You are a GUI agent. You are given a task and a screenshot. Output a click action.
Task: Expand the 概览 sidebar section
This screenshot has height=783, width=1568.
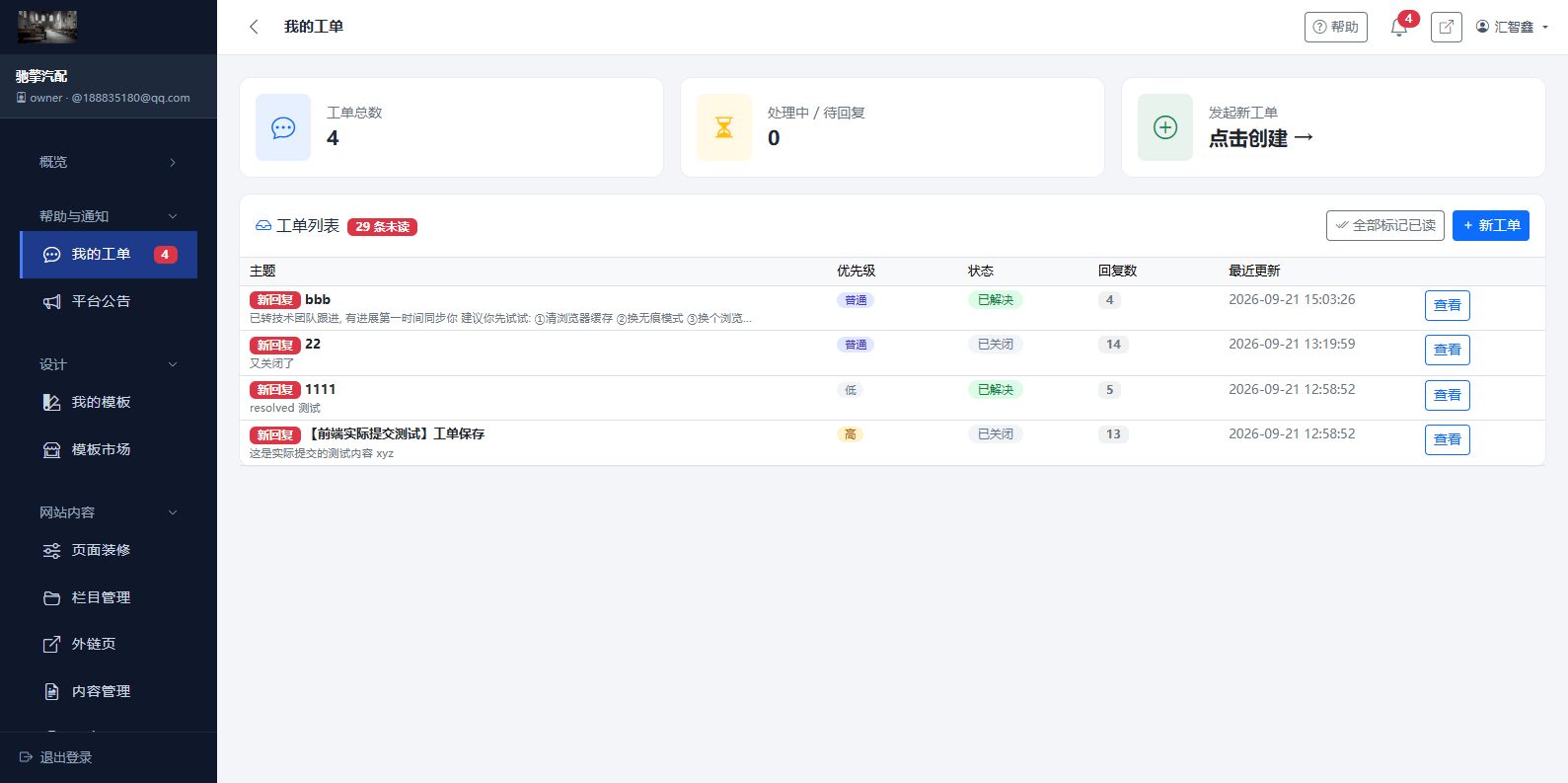pyautogui.click(x=109, y=162)
